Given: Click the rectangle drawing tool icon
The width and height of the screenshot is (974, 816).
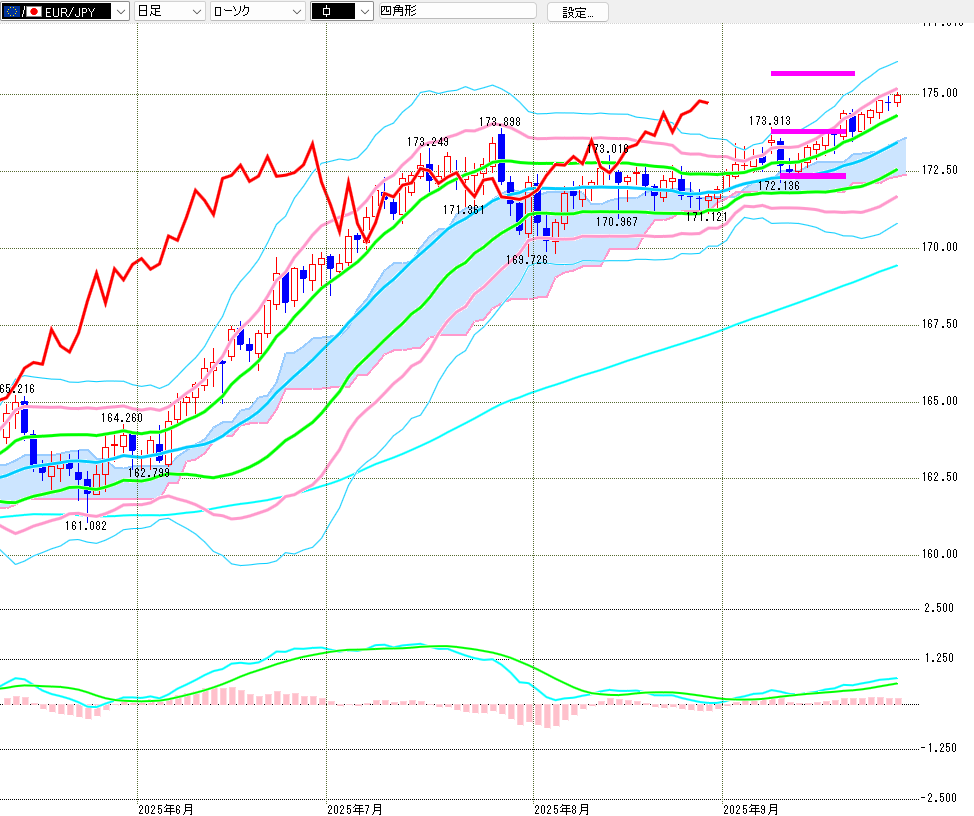Looking at the screenshot, I should (327, 11).
